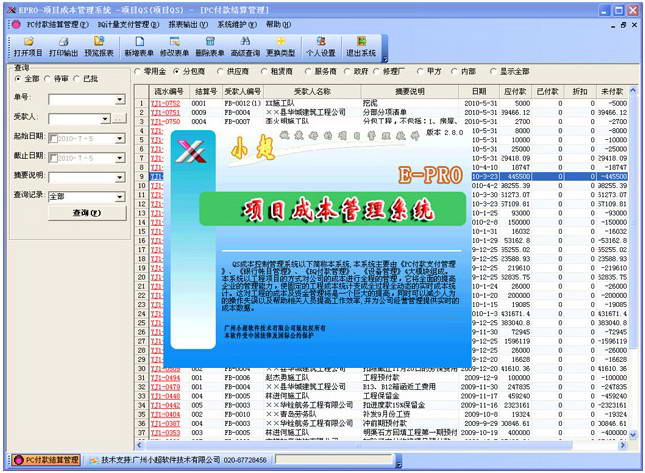Click the 受款人名称 column header

coord(312,91)
